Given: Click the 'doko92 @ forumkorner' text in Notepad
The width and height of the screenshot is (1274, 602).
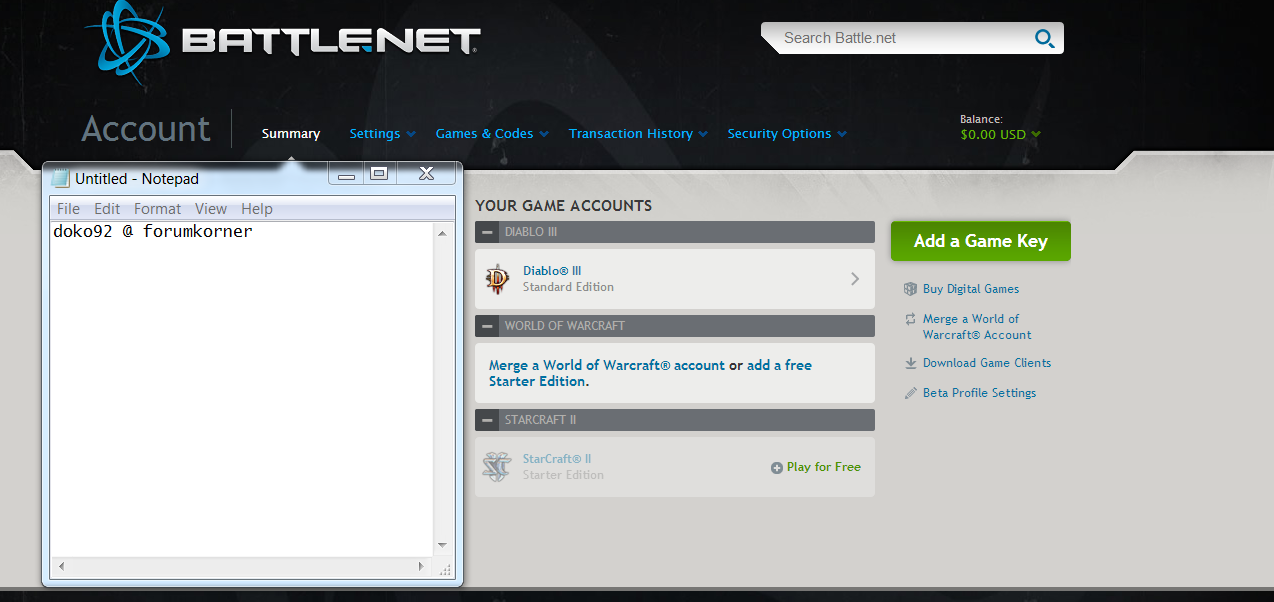Looking at the screenshot, I should tap(153, 231).
